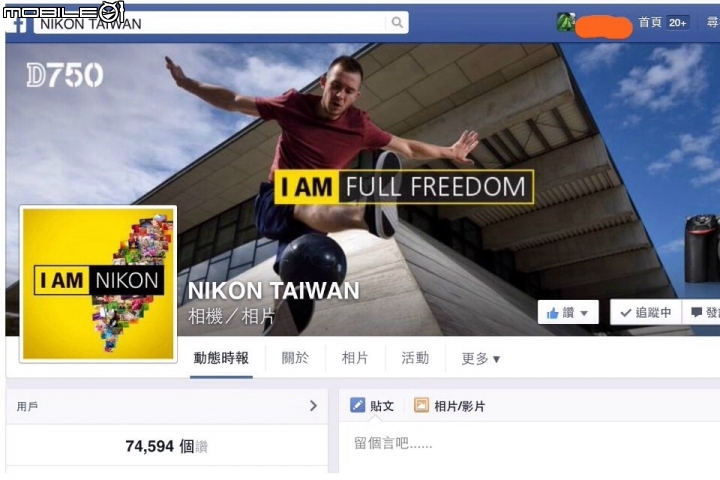Select the 動態時報 timeline tab
The width and height of the screenshot is (720, 480).
[221, 358]
